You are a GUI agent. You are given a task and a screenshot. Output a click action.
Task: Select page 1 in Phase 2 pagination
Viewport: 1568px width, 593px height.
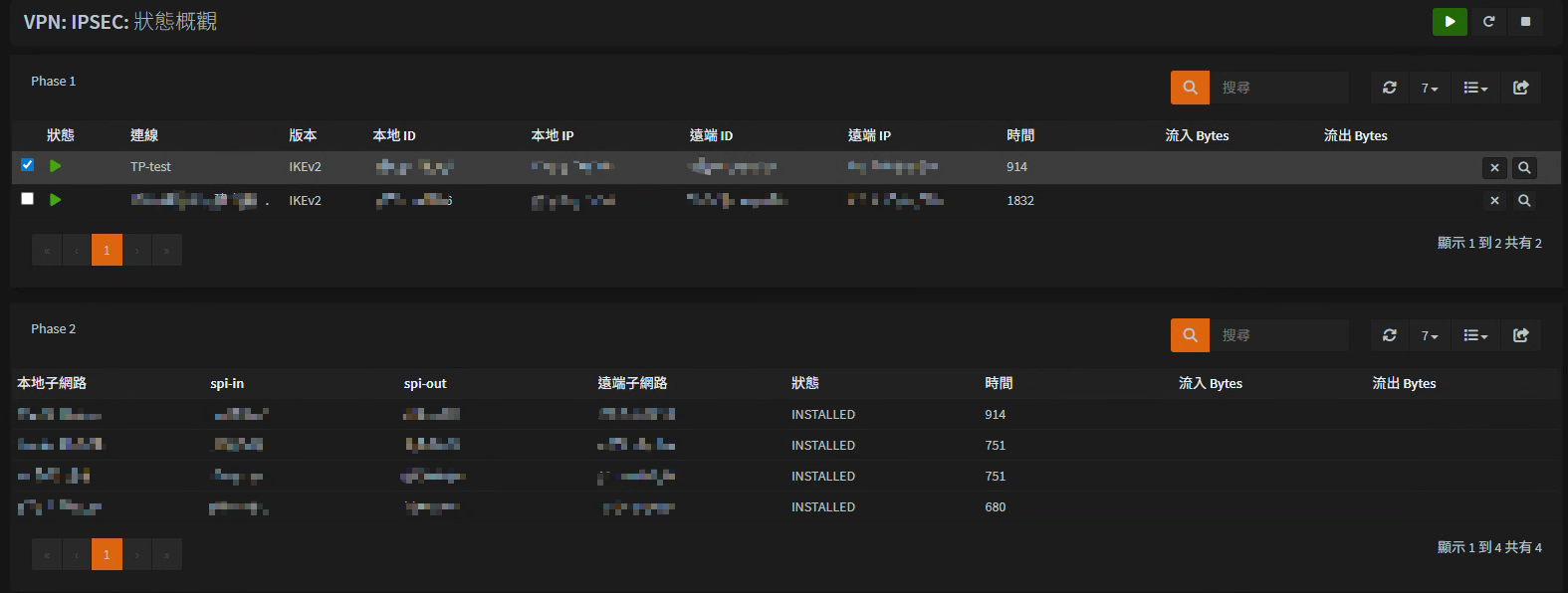[107, 554]
